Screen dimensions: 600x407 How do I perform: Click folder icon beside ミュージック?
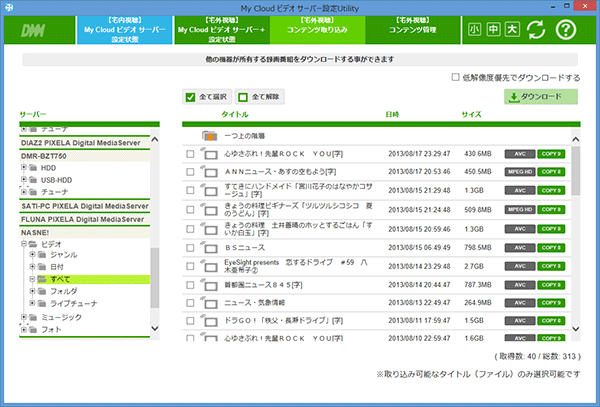(33, 317)
